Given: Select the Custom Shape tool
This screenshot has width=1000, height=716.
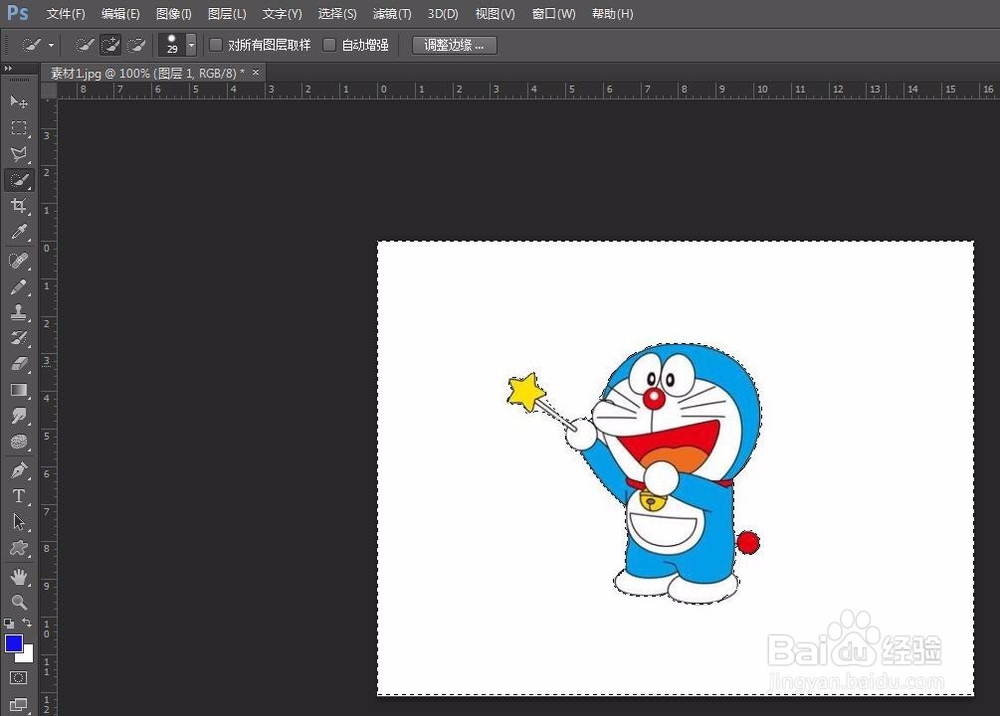Looking at the screenshot, I should click(x=18, y=548).
